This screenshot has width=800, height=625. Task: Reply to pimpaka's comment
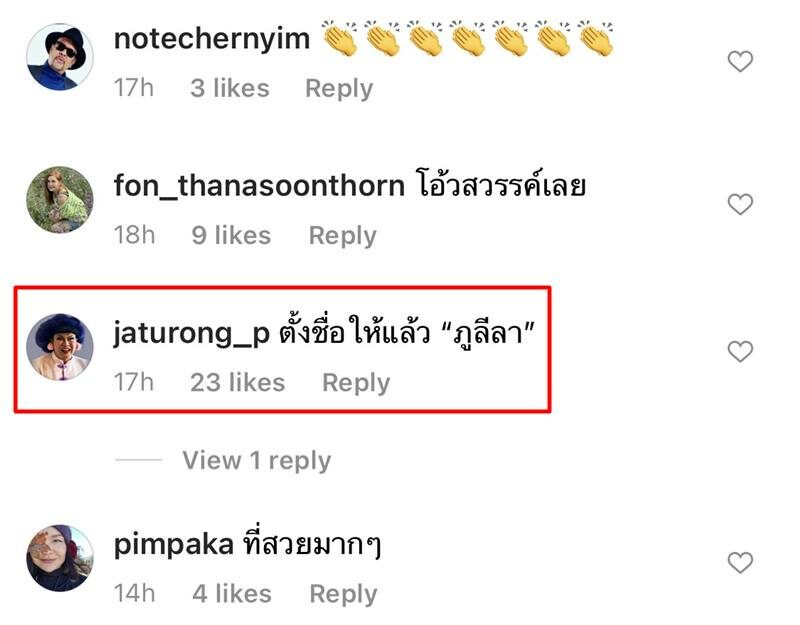(x=343, y=594)
